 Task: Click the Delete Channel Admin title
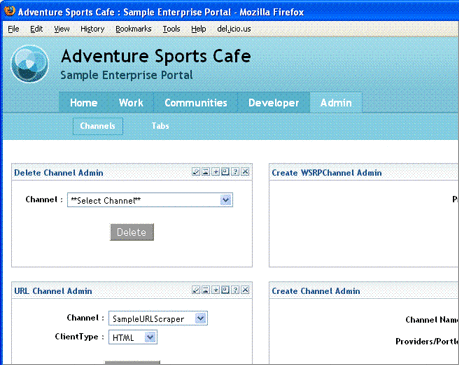(x=59, y=173)
